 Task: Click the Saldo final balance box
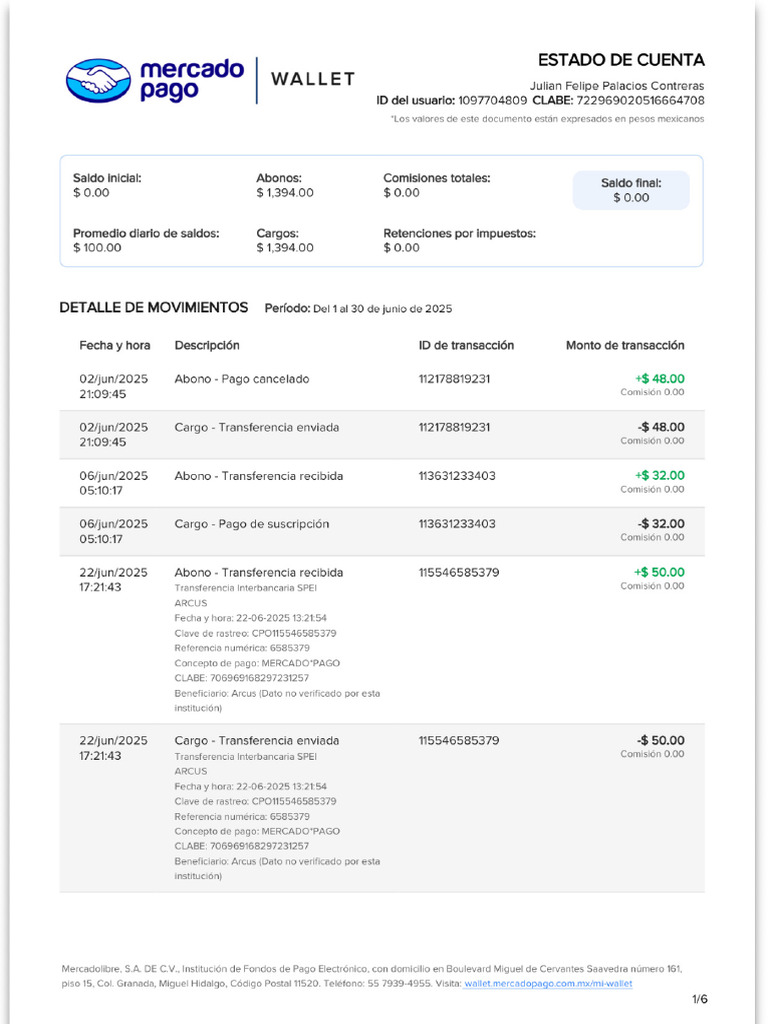pos(631,190)
